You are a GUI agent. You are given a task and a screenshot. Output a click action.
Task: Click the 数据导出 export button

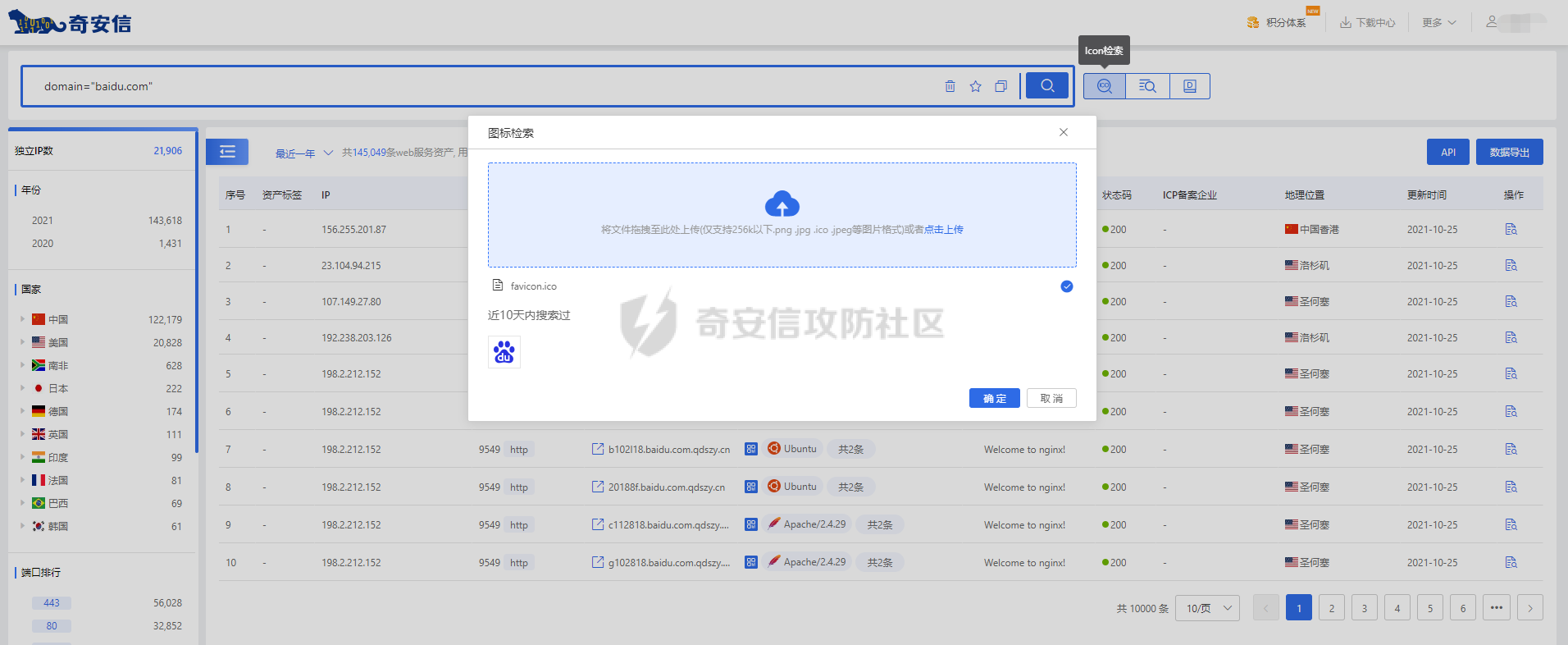coord(1509,152)
